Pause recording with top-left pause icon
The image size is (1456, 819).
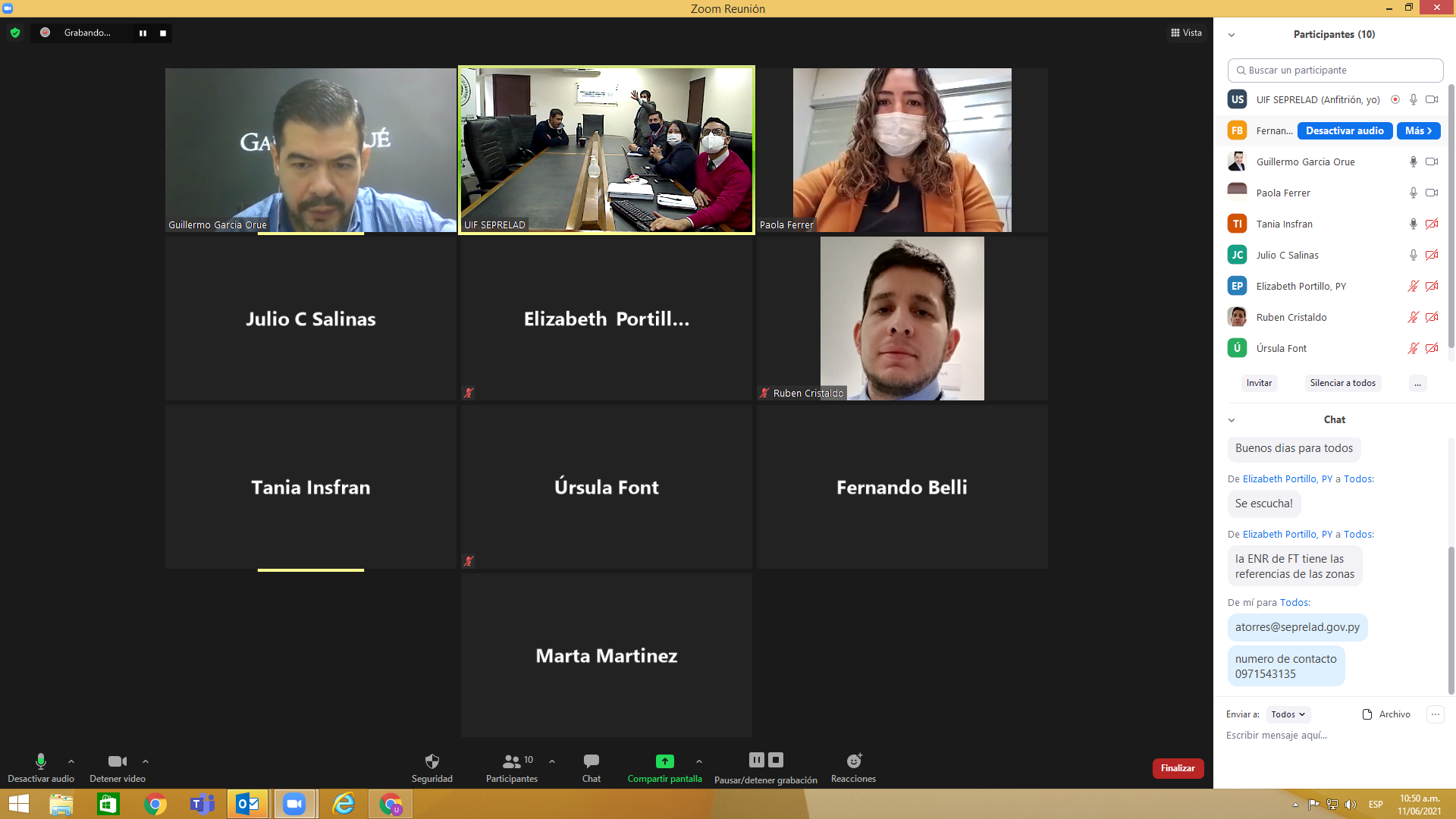point(143,33)
